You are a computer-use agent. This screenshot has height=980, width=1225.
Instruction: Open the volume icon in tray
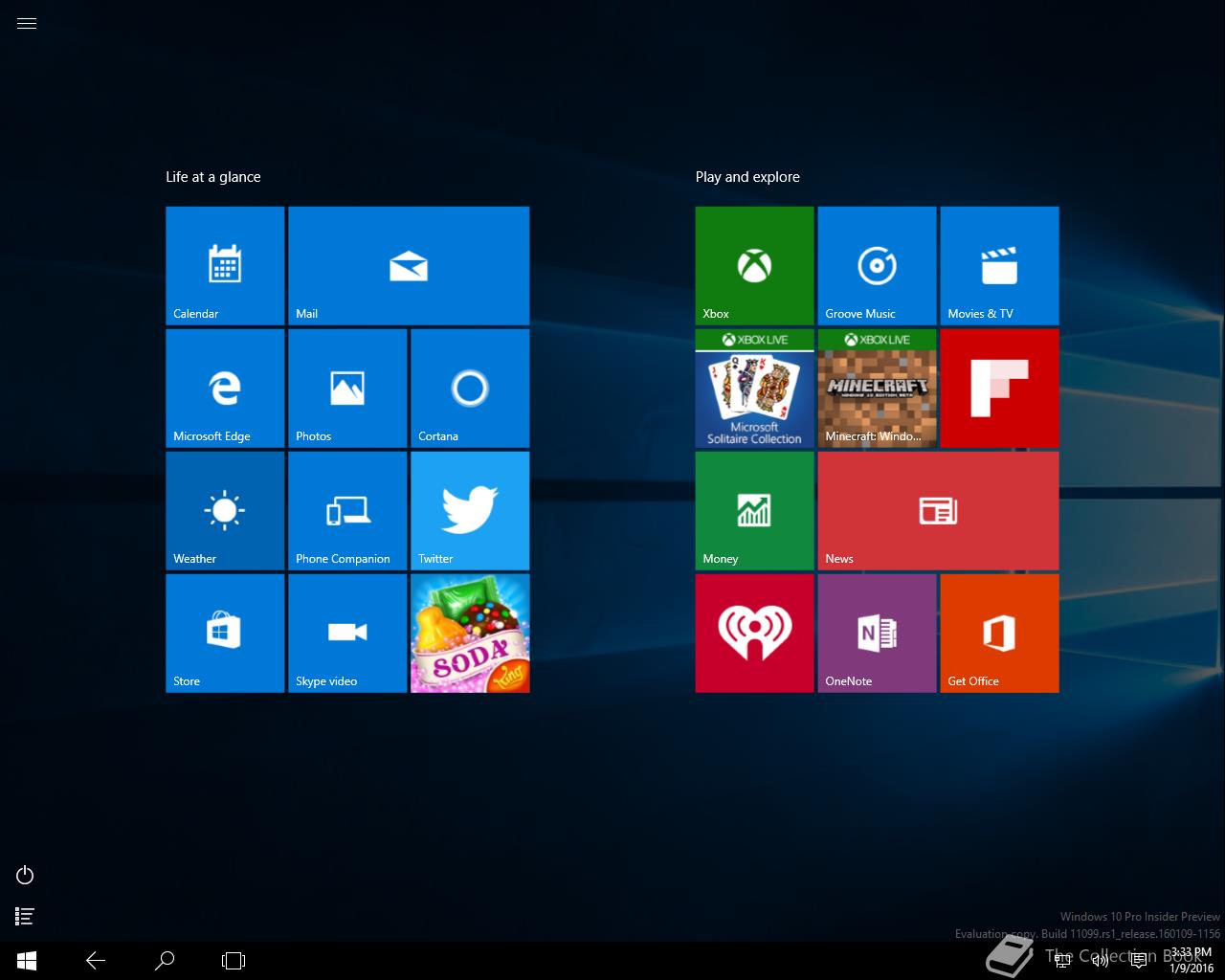(1101, 961)
